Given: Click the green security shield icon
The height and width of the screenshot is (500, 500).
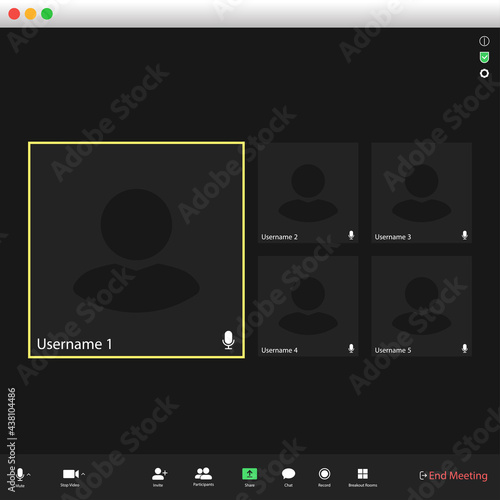Looking at the screenshot, I should pos(484,57).
